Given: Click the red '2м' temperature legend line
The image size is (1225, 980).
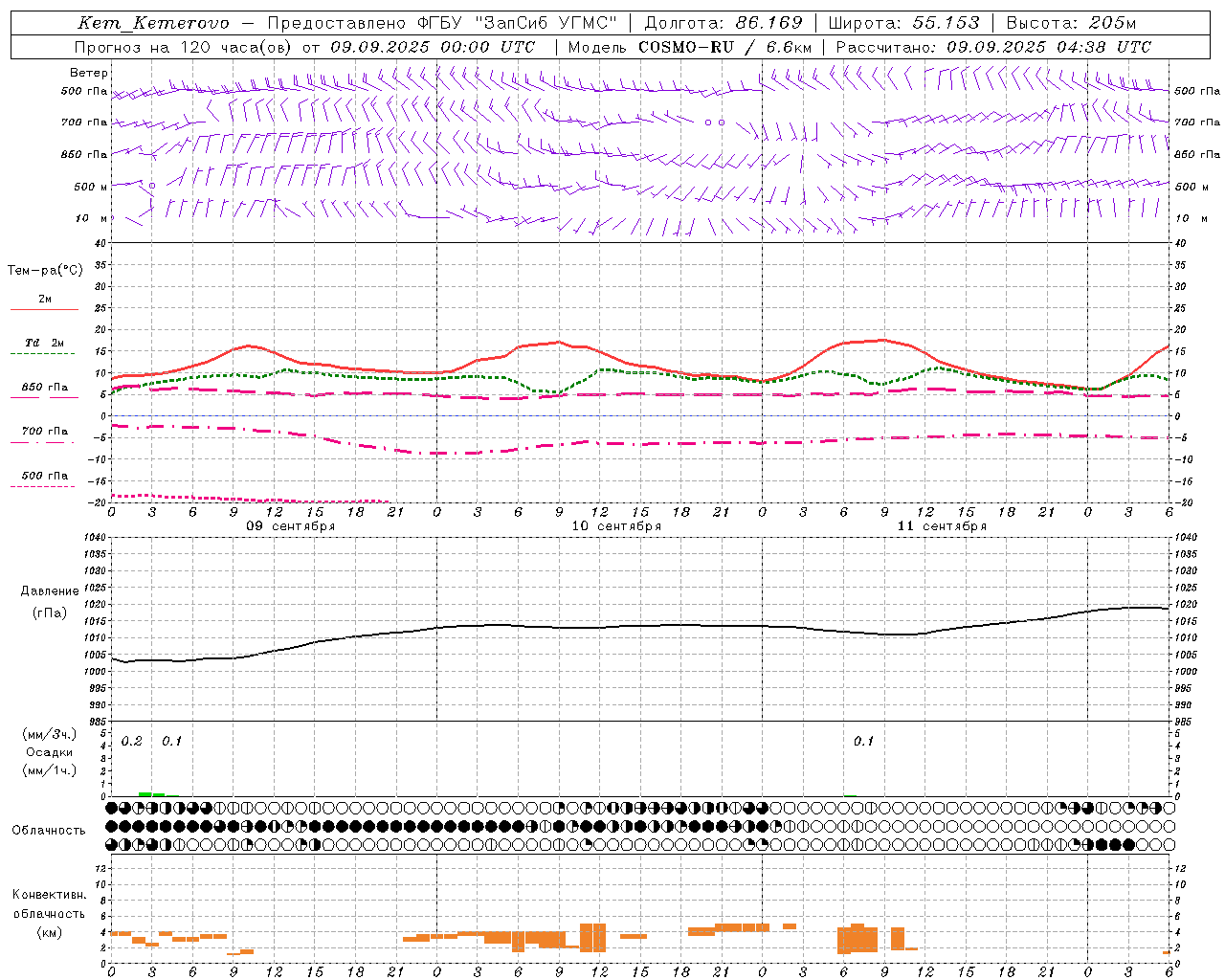Looking at the screenshot, I should tap(44, 309).
